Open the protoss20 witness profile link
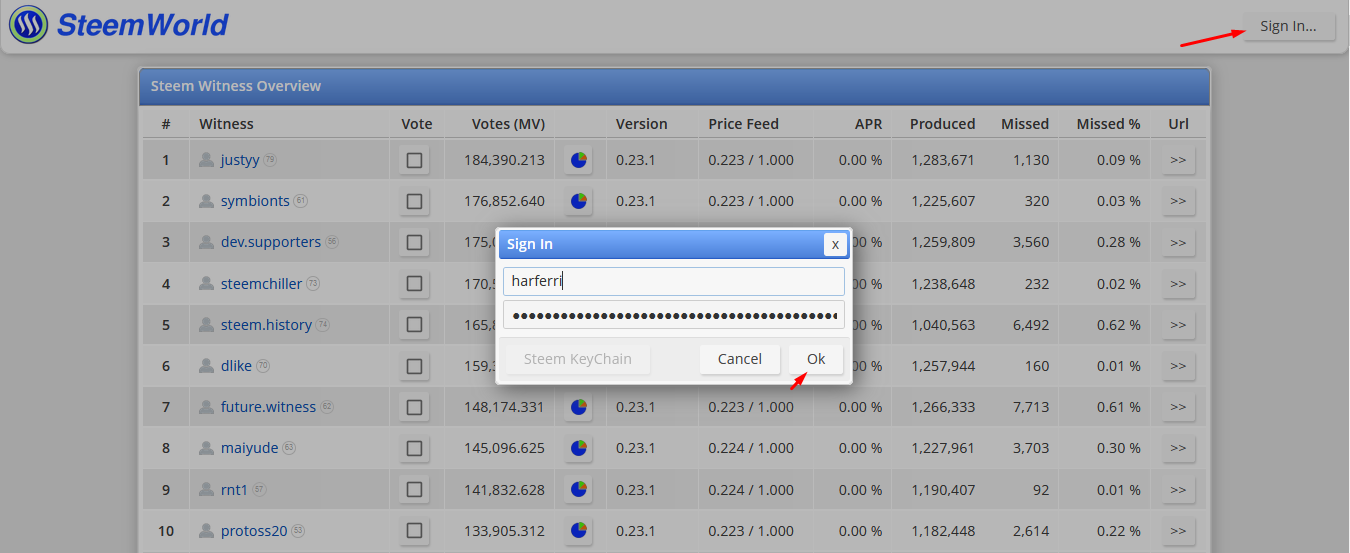 pyautogui.click(x=254, y=530)
